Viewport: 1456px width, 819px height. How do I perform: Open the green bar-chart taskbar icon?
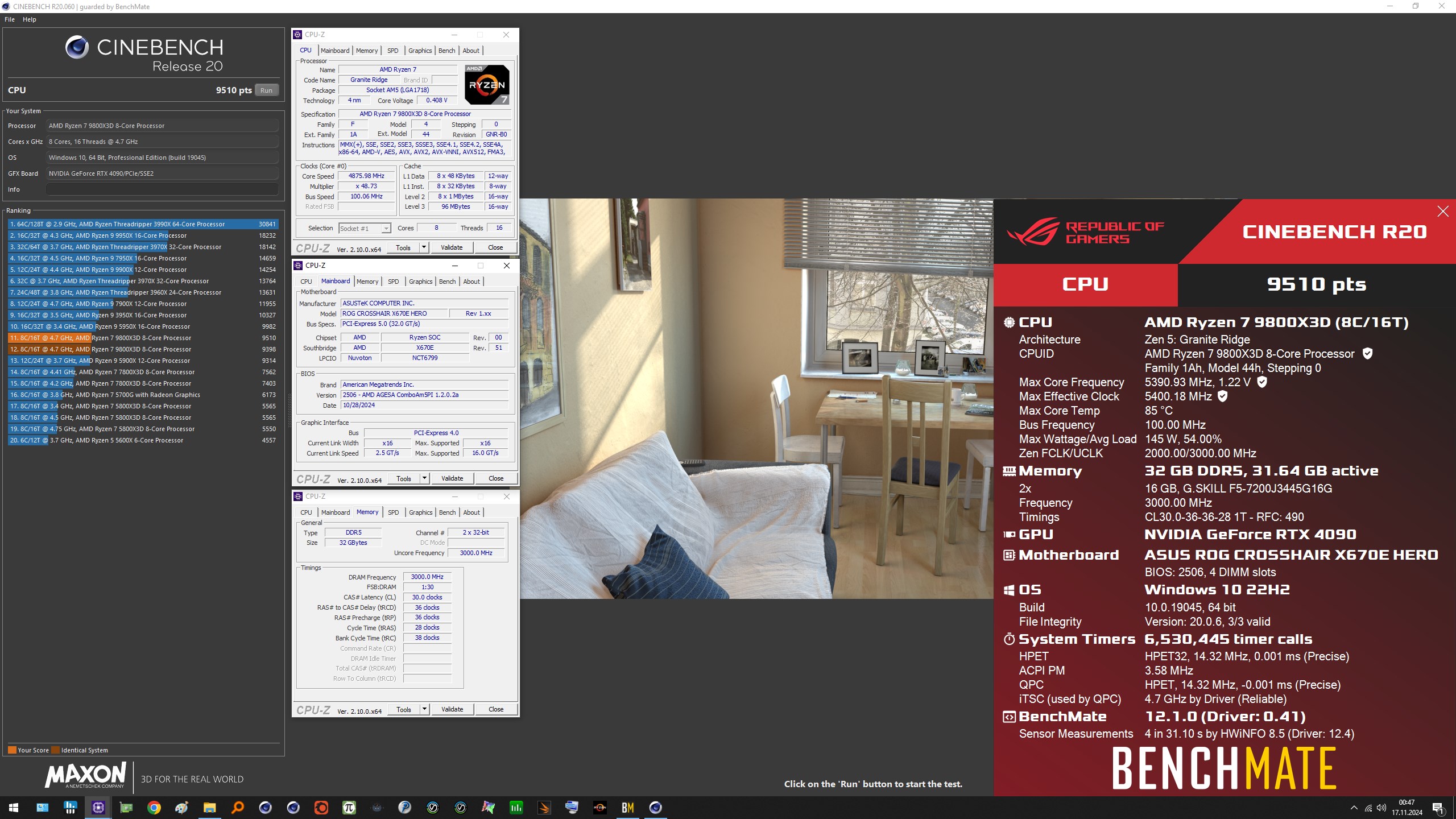(x=516, y=808)
